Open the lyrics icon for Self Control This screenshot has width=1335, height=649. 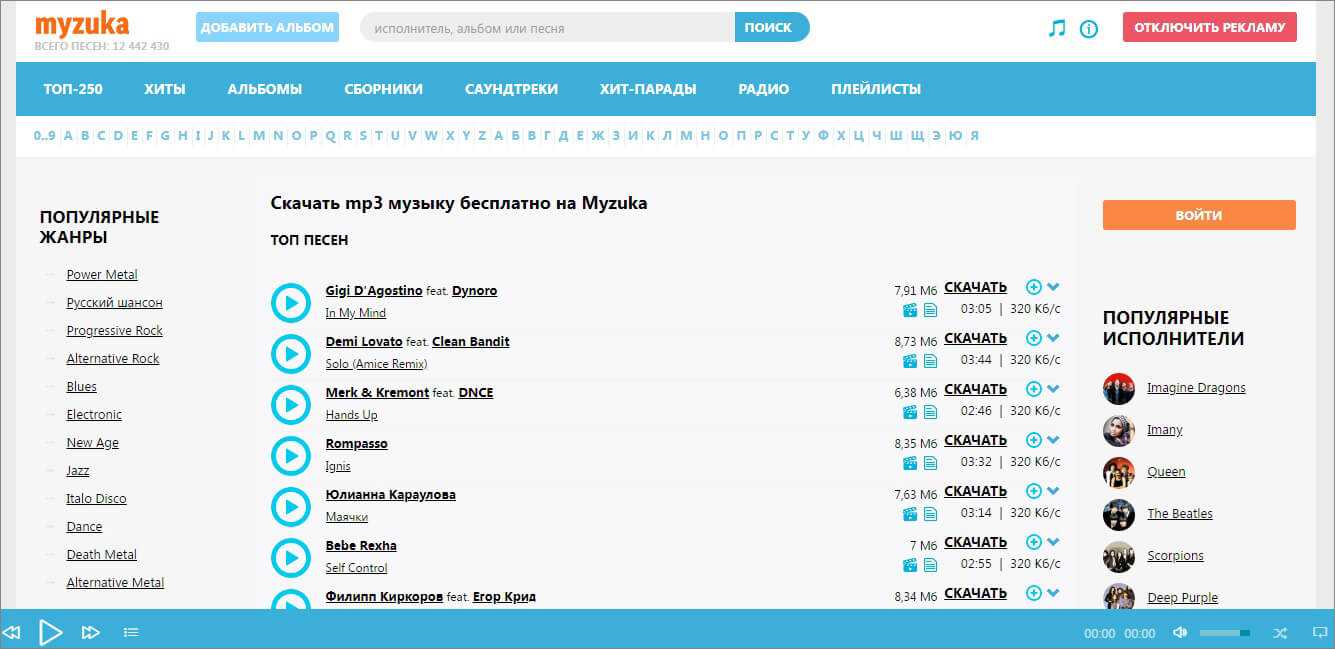[930, 565]
